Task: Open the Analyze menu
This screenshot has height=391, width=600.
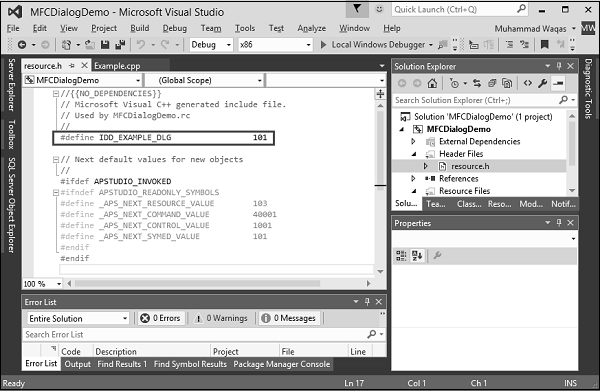Action: click(x=311, y=28)
